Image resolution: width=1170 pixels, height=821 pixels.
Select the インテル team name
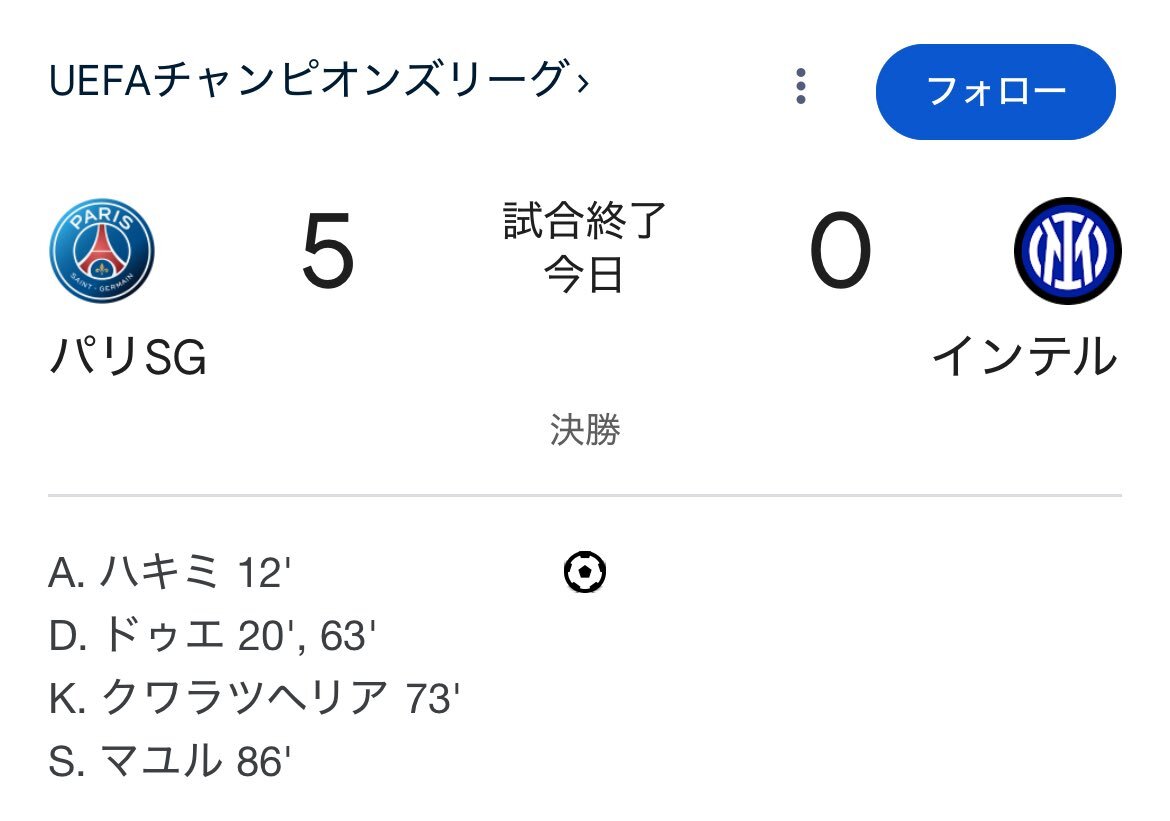1024,357
